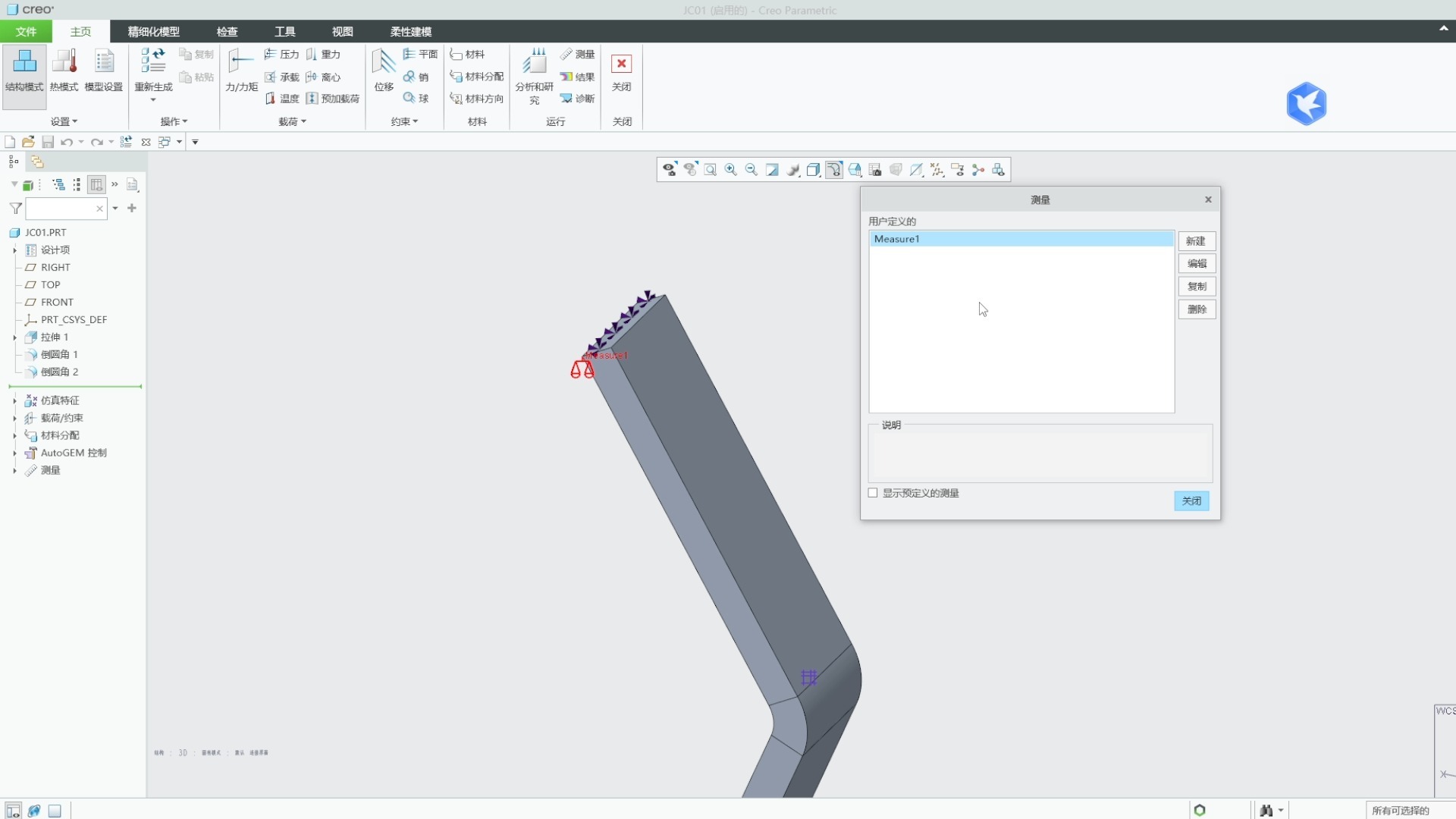Open Analyses and Studies (分析和研究)
Viewport: 1456px width, 819px height.
tap(535, 76)
